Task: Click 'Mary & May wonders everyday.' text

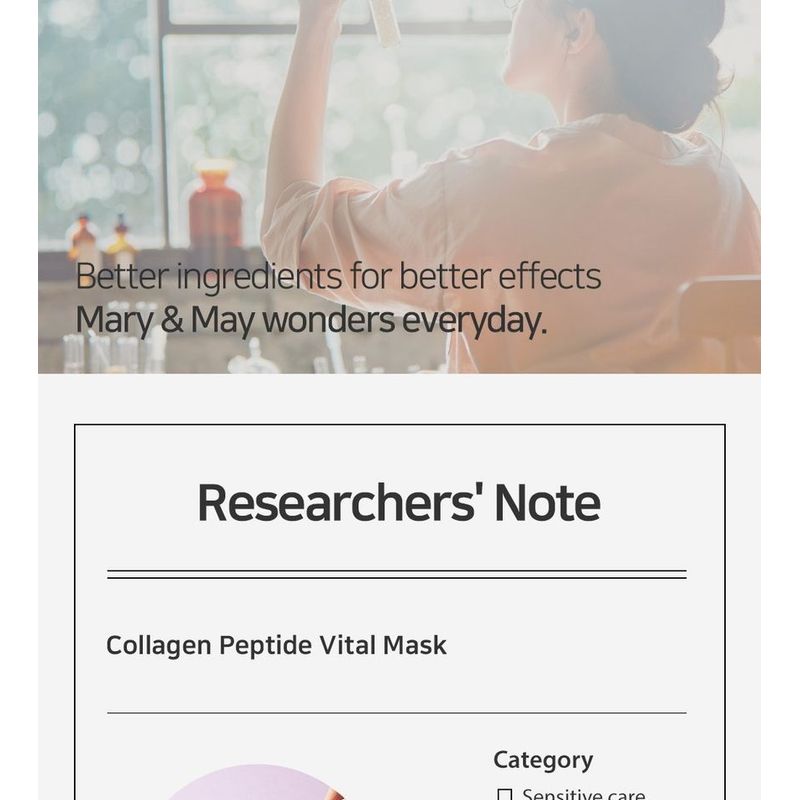Action: click(x=311, y=321)
